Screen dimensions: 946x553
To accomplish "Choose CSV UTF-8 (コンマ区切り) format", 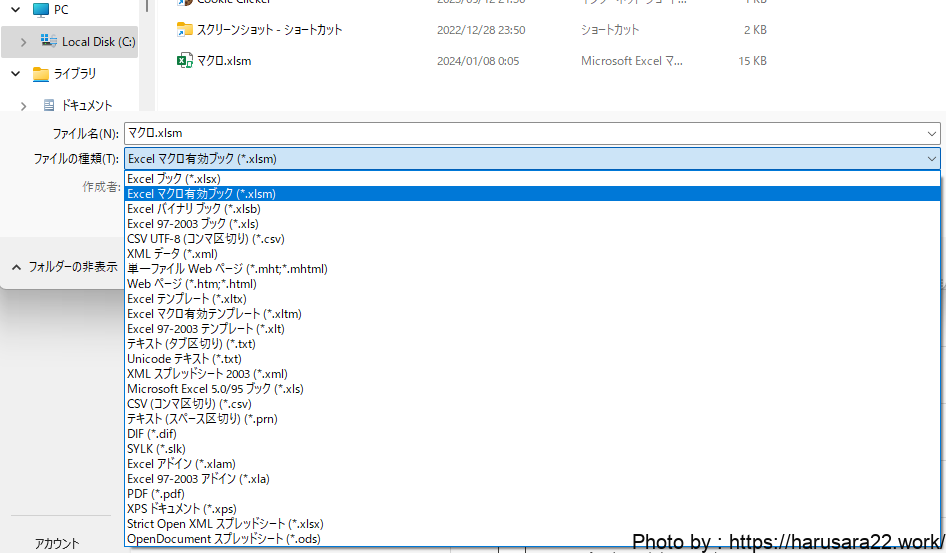I will [206, 239].
